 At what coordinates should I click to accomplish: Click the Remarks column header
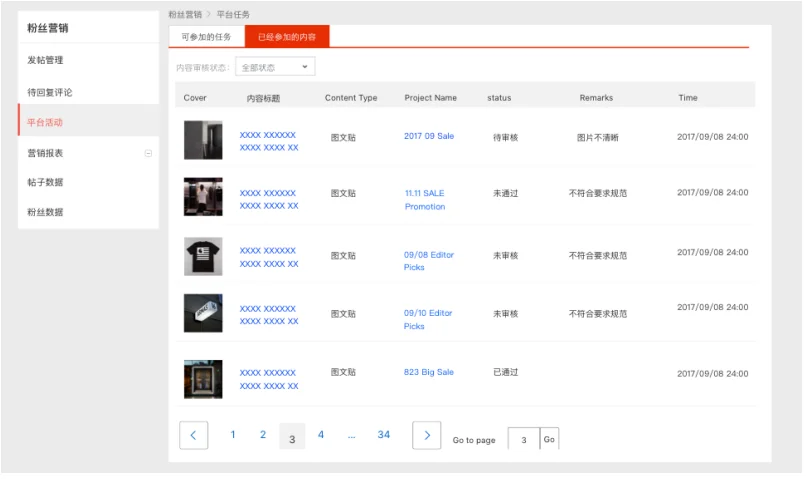tap(596, 98)
